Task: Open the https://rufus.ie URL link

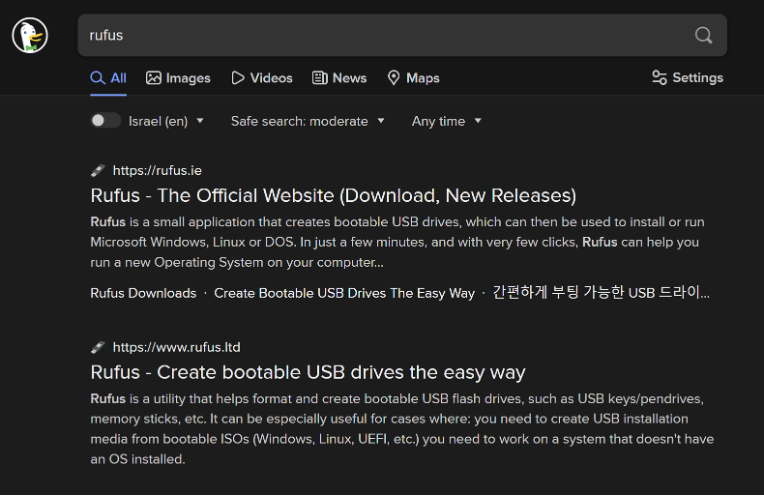Action: pyautogui.click(x=157, y=171)
